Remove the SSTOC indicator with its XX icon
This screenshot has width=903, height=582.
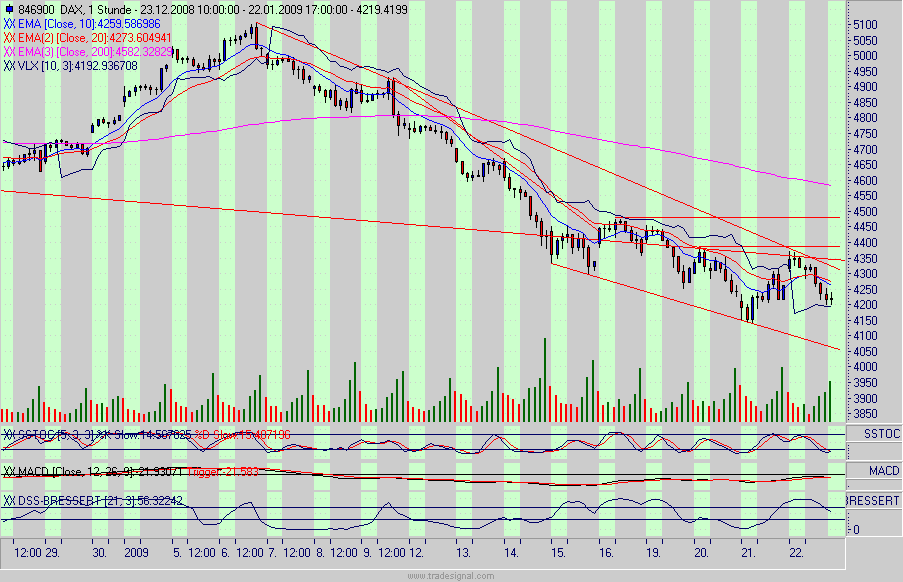point(9,434)
